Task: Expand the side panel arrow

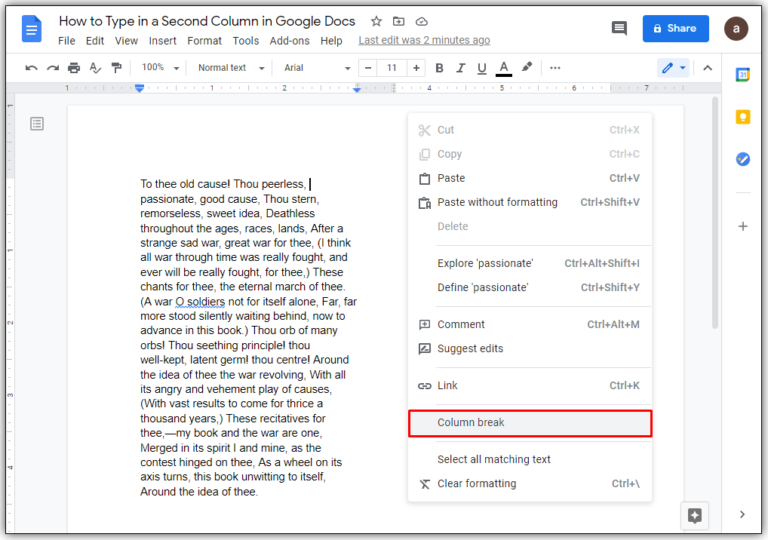Action: click(743, 514)
